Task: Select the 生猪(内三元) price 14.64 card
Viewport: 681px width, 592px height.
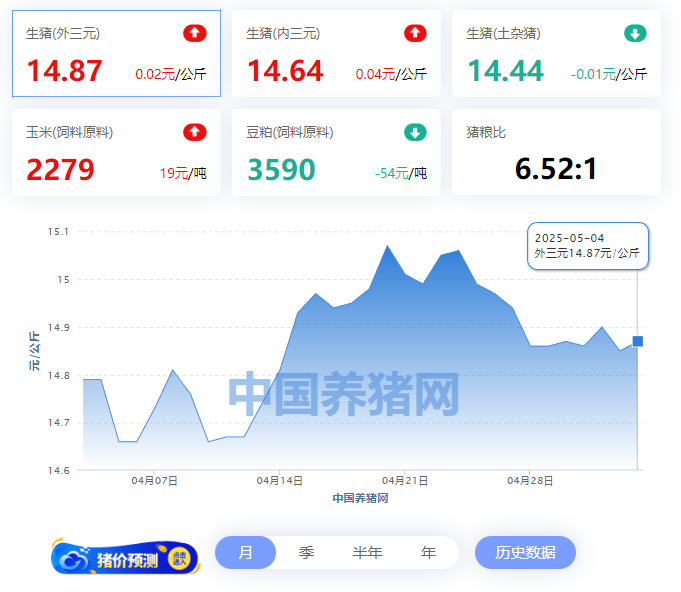Action: coord(336,54)
